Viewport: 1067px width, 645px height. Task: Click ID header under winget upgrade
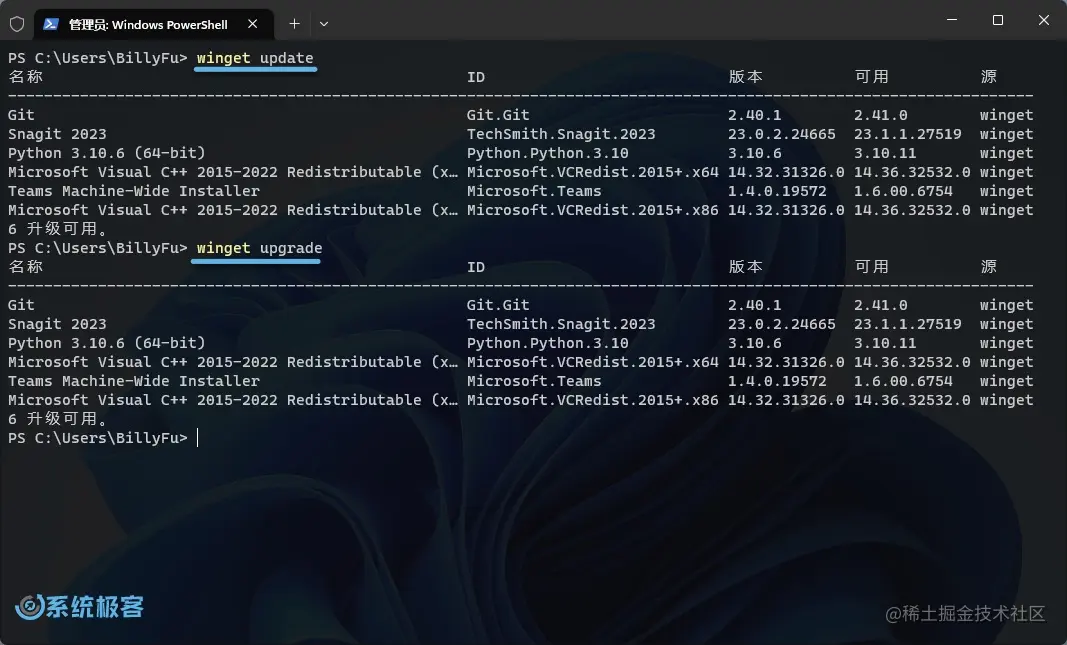click(476, 267)
